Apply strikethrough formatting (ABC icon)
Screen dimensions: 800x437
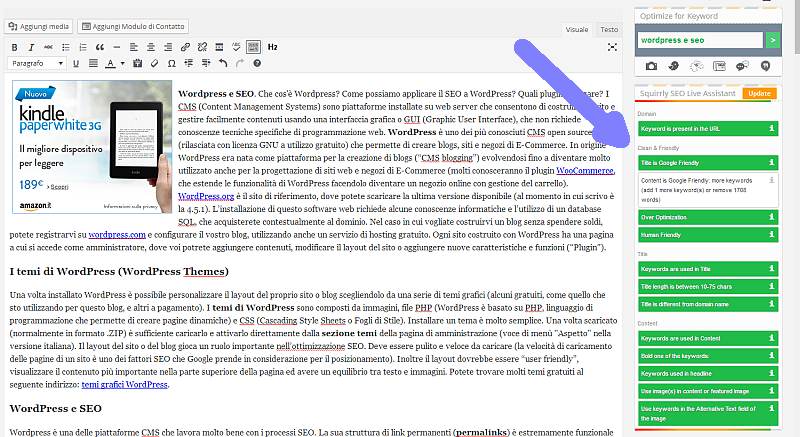48,47
